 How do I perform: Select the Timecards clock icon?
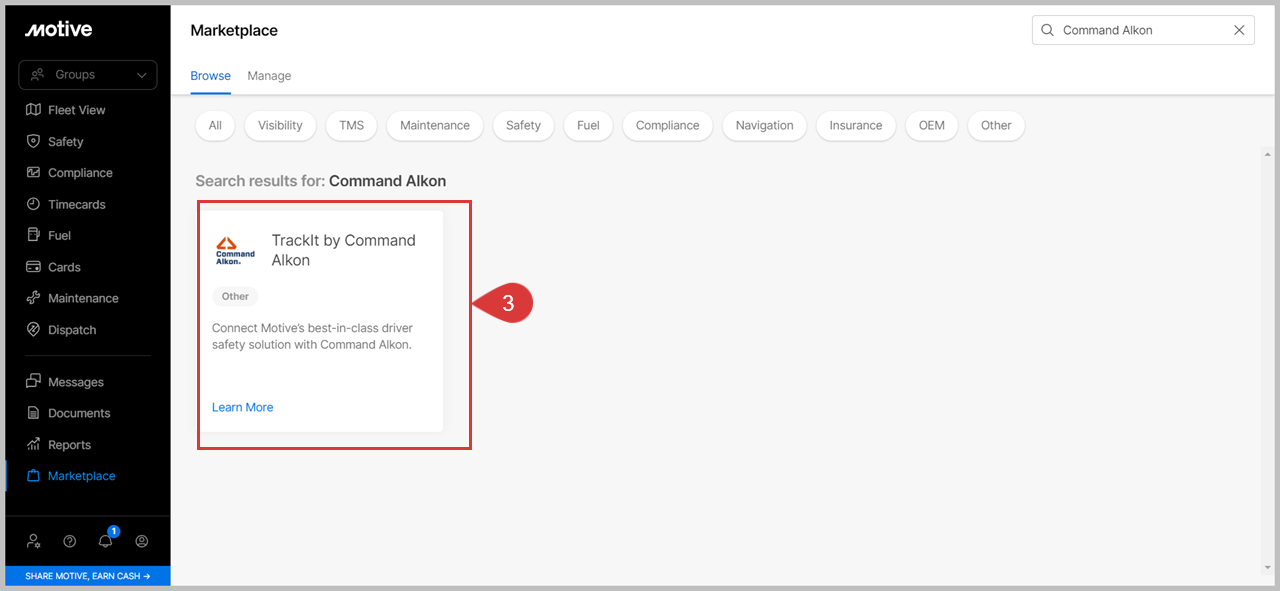(33, 204)
